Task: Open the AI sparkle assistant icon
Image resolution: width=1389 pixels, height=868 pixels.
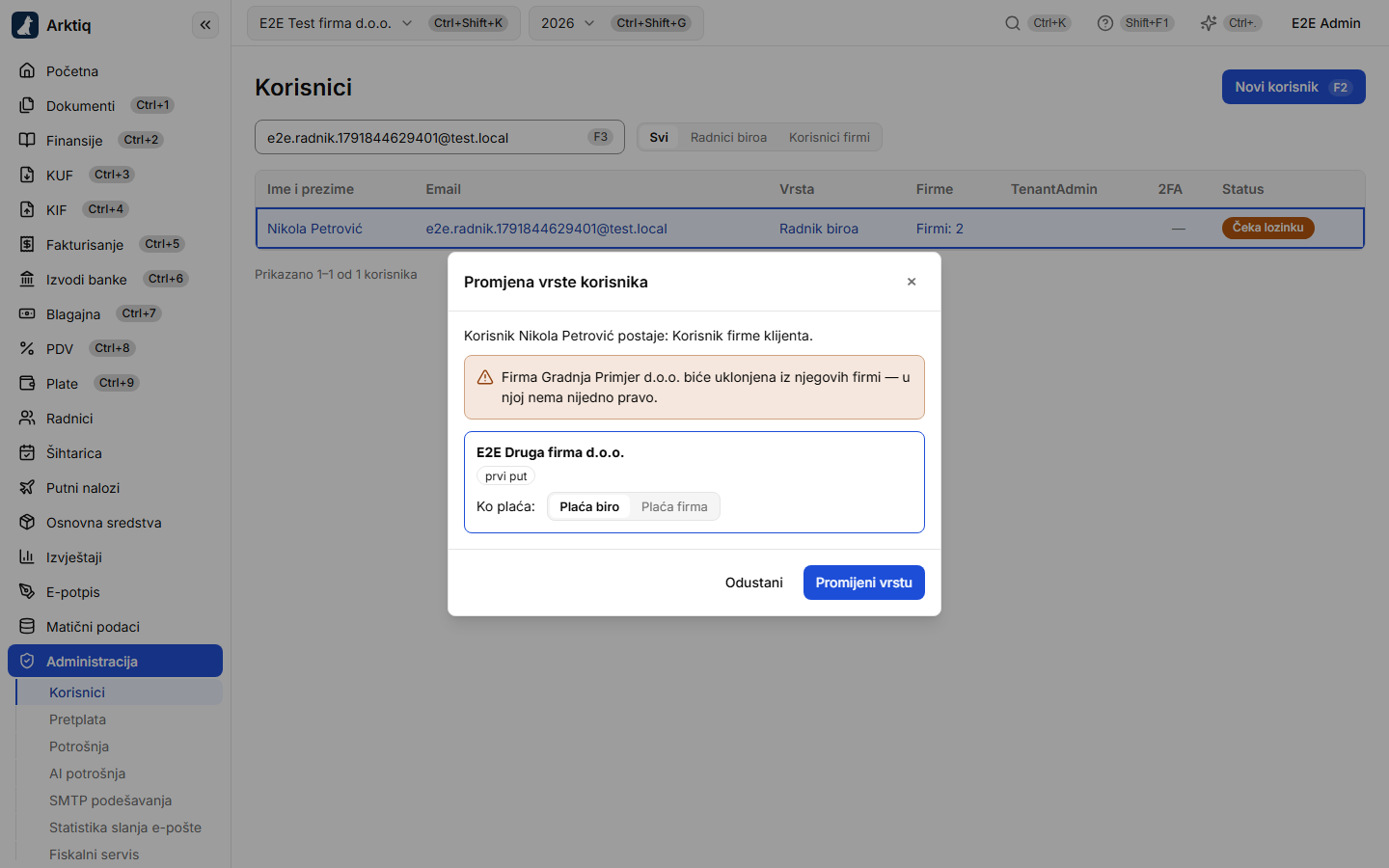Action: click(1209, 23)
